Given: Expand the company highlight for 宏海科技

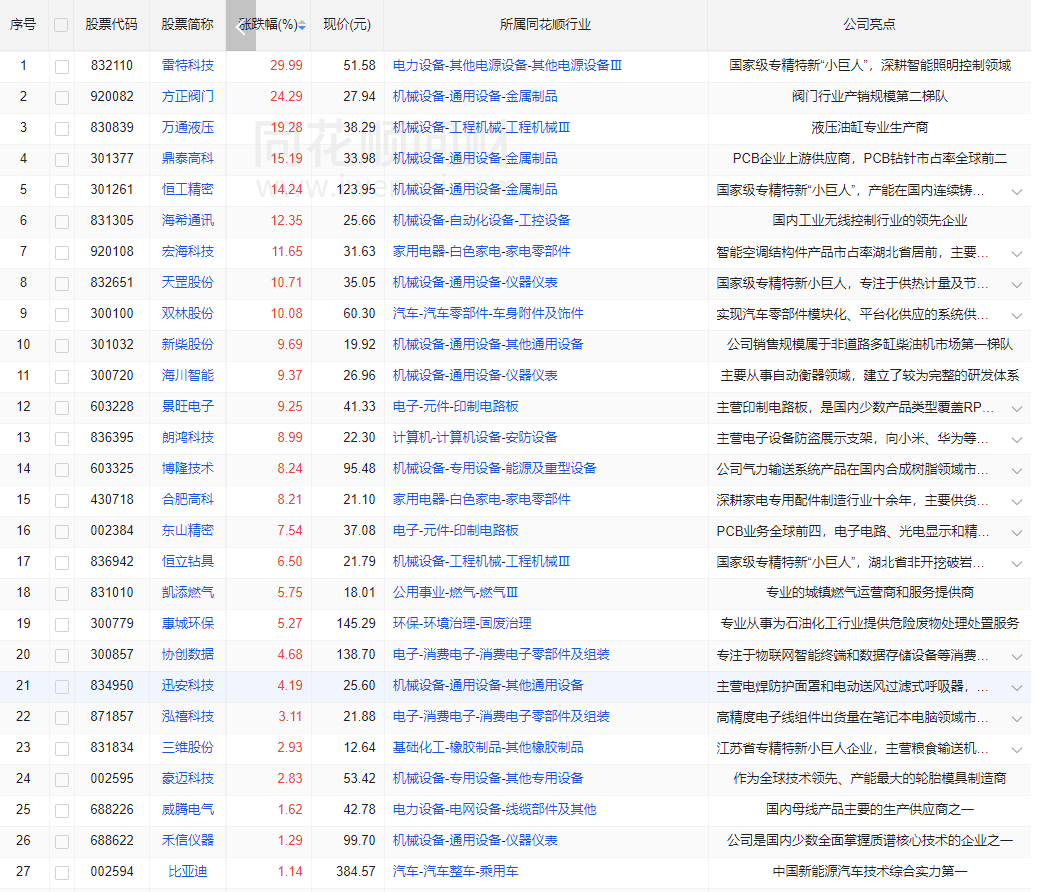Looking at the screenshot, I should coord(1016,254).
